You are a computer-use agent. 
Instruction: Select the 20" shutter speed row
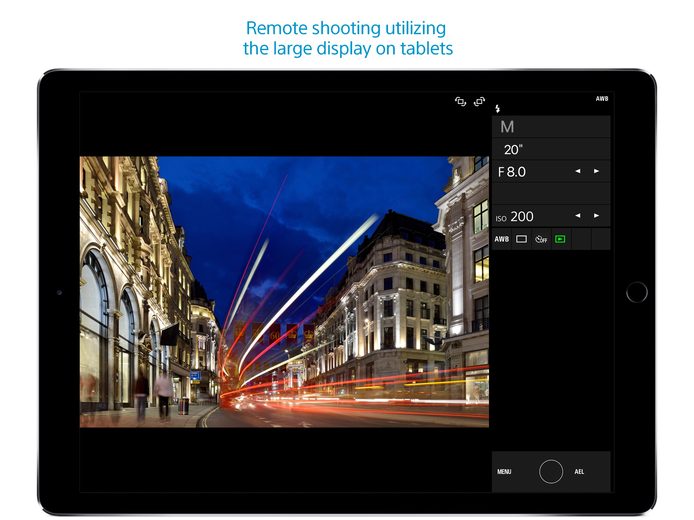click(551, 149)
